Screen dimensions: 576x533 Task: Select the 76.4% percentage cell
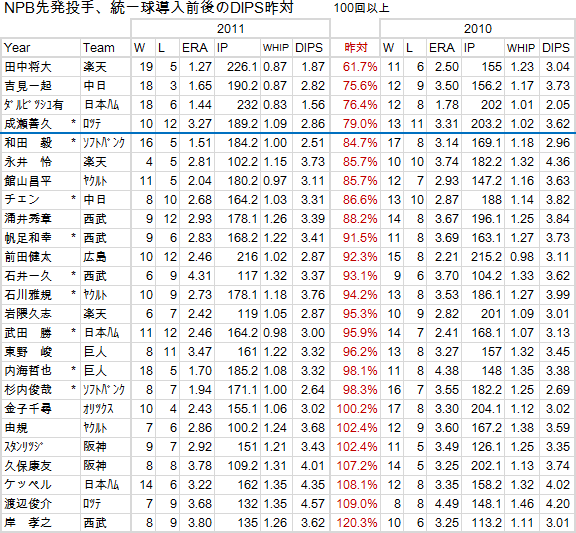[x=355, y=105]
